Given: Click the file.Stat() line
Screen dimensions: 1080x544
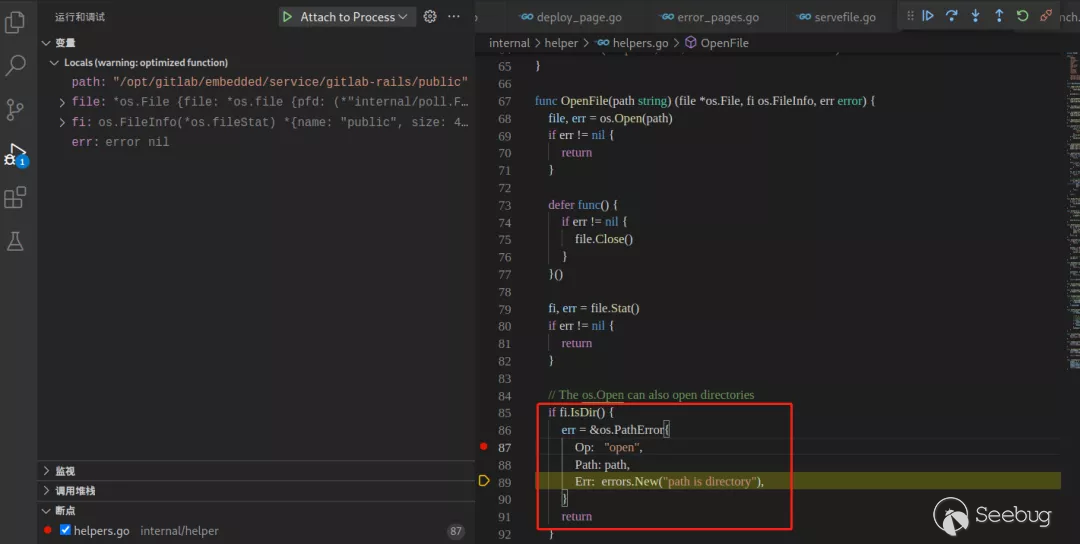Looking at the screenshot, I should (x=594, y=308).
